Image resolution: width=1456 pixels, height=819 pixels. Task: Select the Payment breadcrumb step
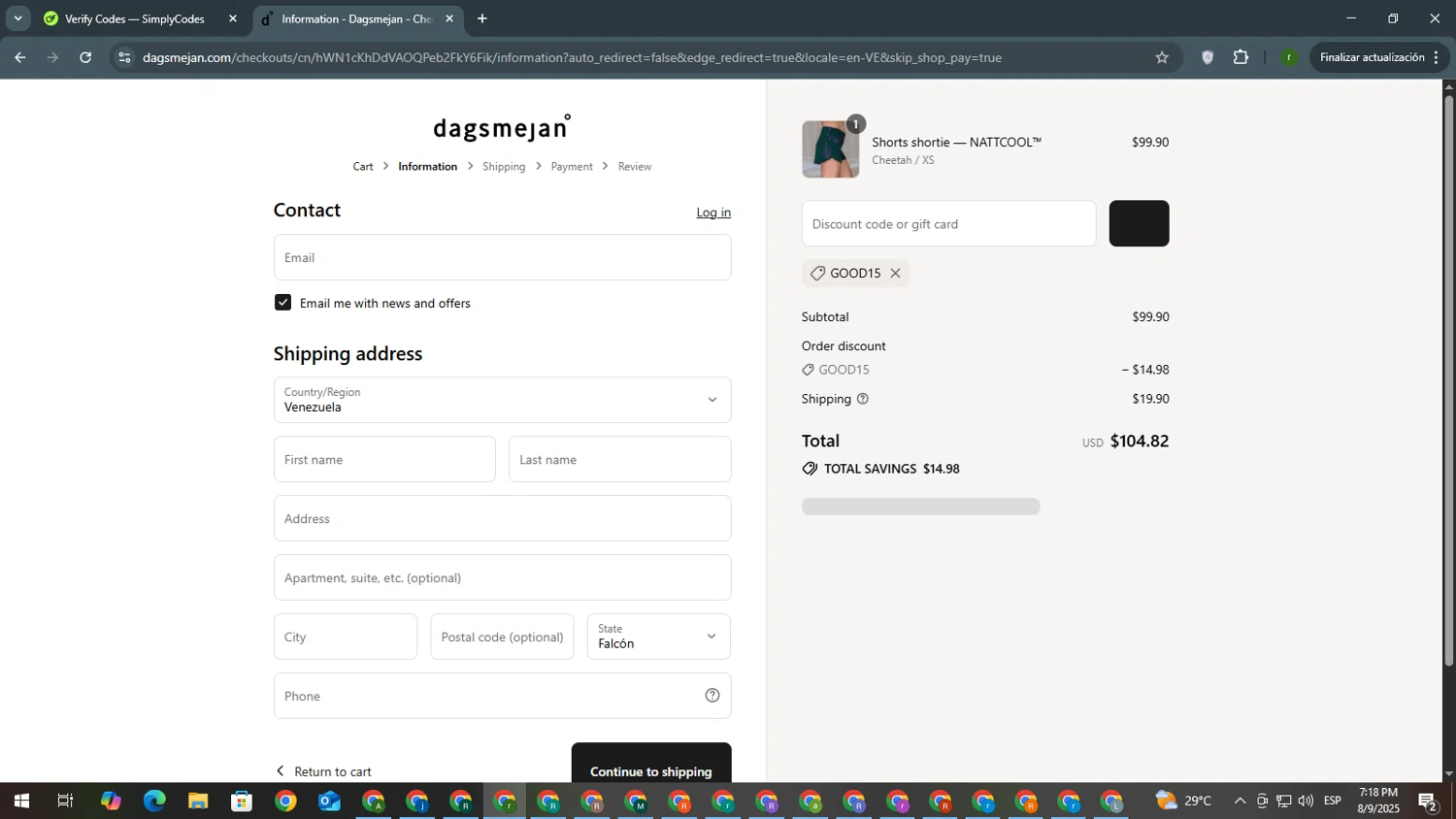pyautogui.click(x=572, y=167)
